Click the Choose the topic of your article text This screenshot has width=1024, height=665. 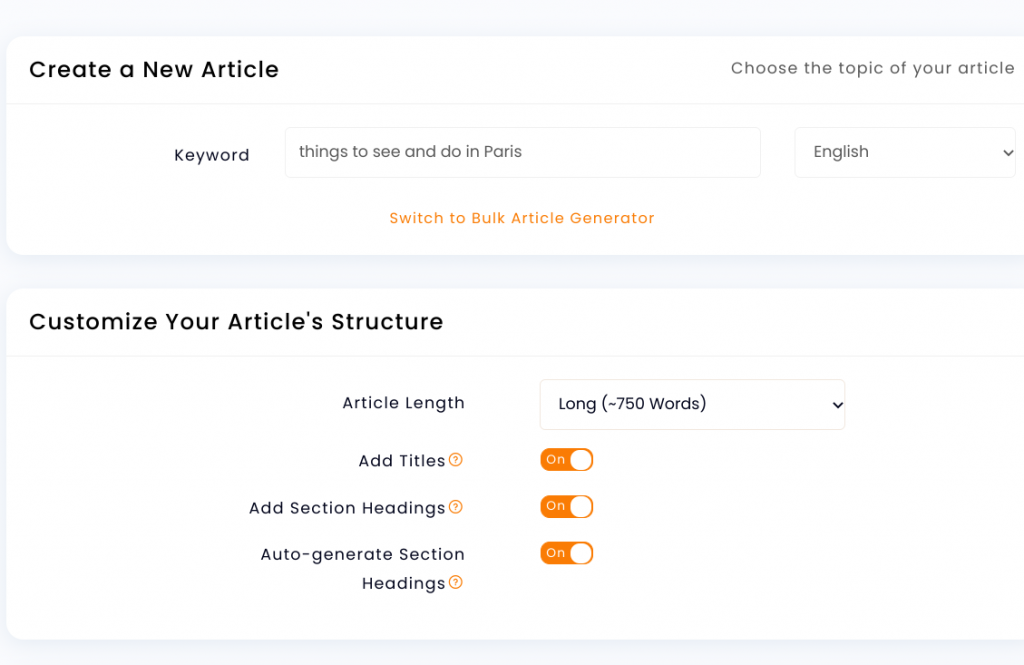pyautogui.click(x=872, y=68)
